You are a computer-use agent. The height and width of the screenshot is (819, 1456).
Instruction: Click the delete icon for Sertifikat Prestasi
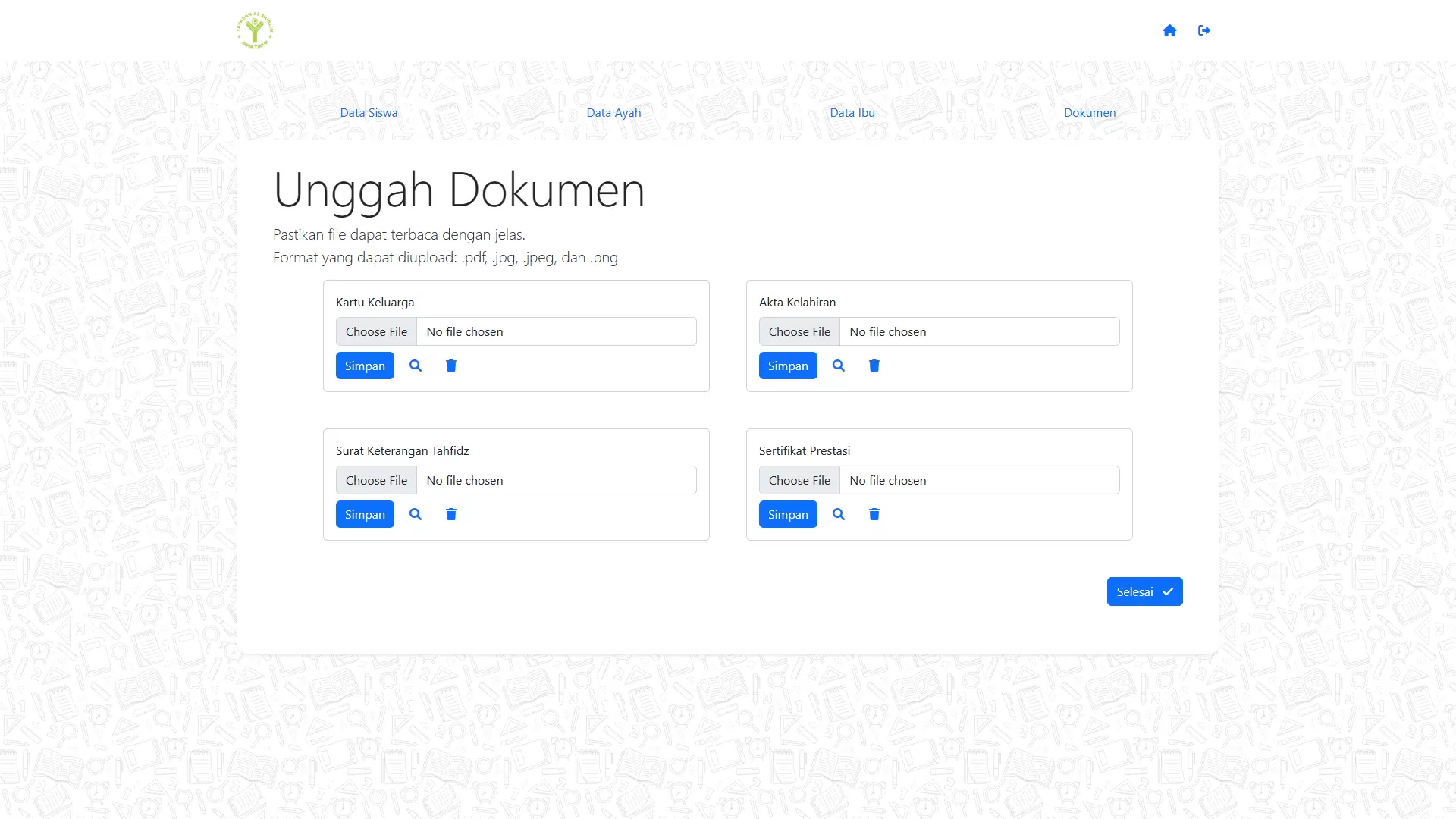click(874, 514)
